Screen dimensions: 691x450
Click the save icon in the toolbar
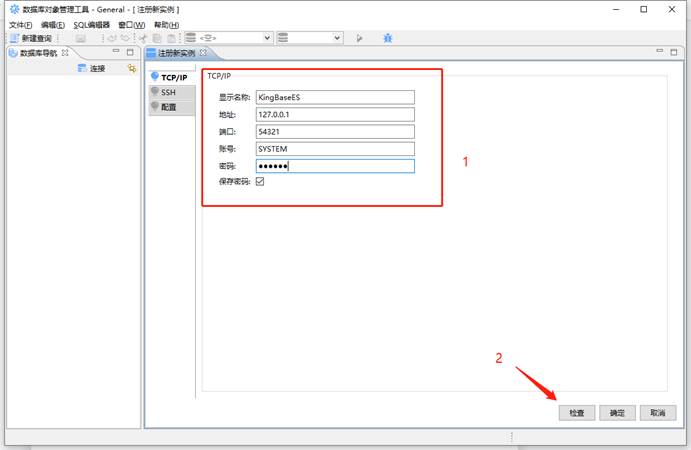(80, 38)
